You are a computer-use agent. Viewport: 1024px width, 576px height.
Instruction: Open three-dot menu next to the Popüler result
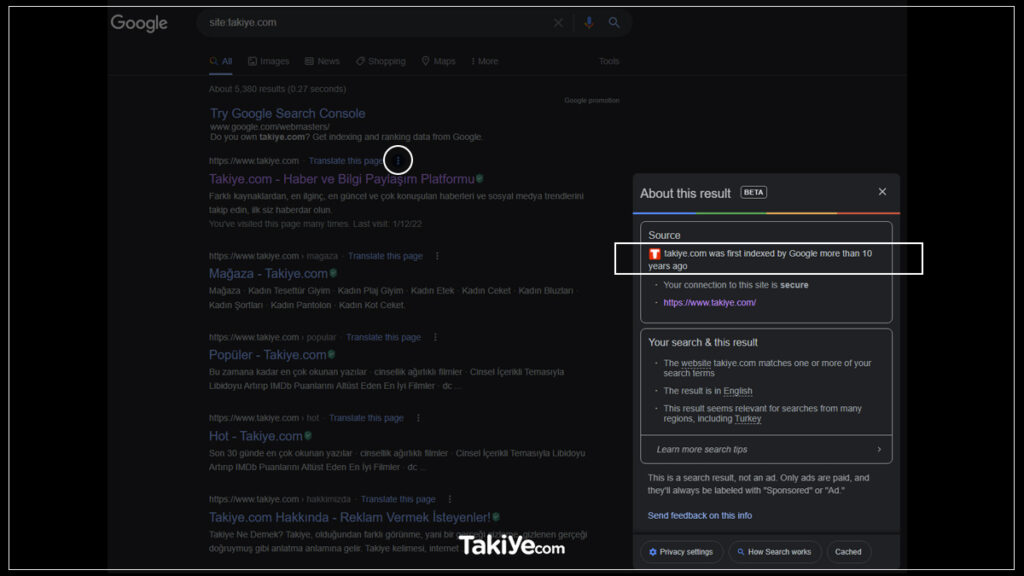point(435,337)
